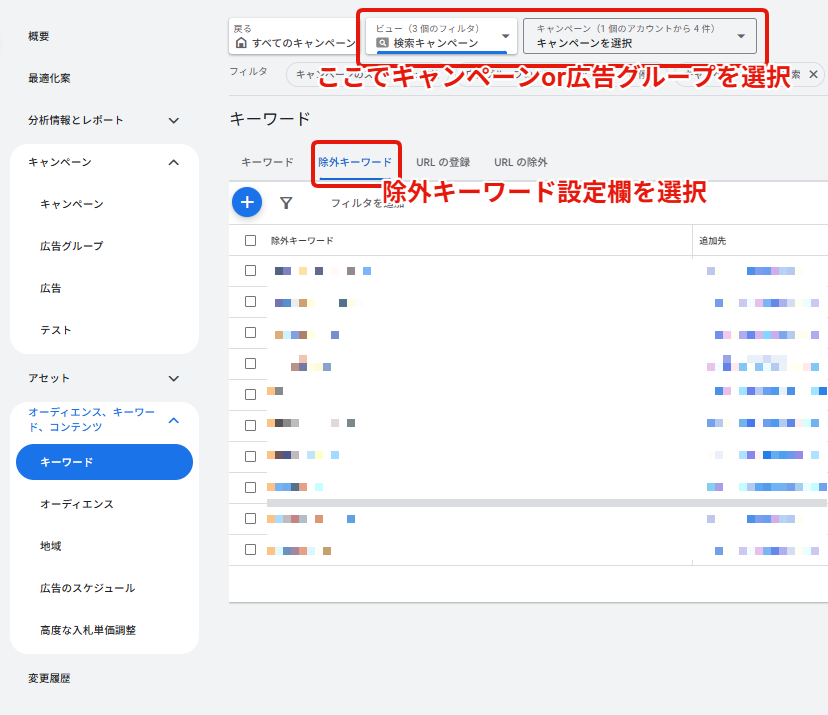Screen dimensions: 828x715
Task: Select the 除外キーワード tab
Action: tap(355, 162)
